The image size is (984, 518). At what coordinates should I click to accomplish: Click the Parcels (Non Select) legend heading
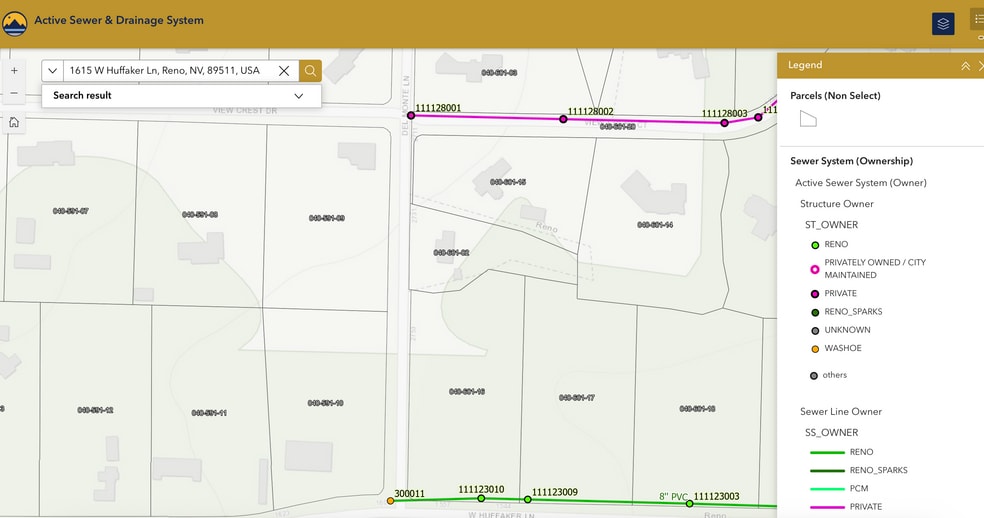click(835, 95)
